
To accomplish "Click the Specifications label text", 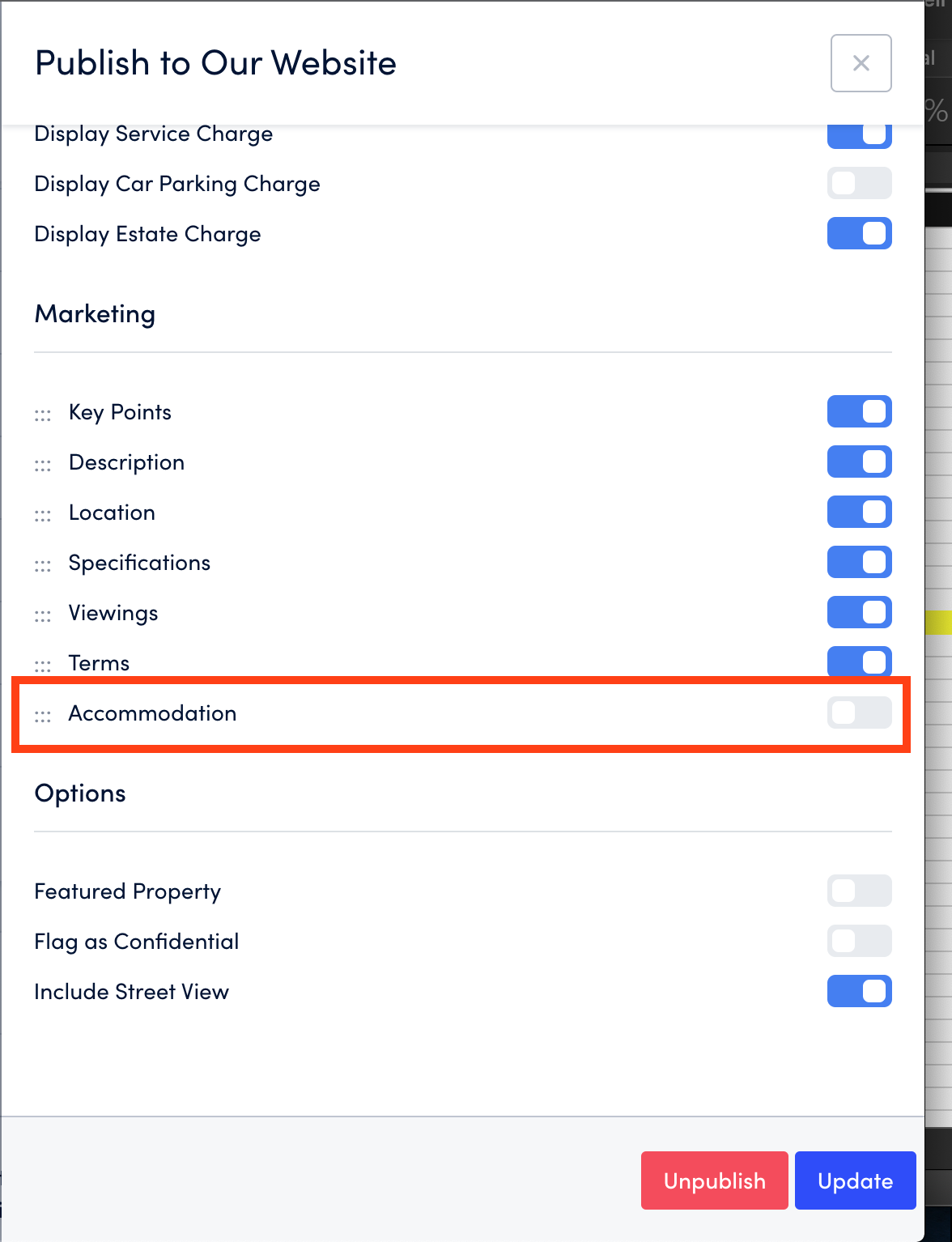I will pos(139,563).
